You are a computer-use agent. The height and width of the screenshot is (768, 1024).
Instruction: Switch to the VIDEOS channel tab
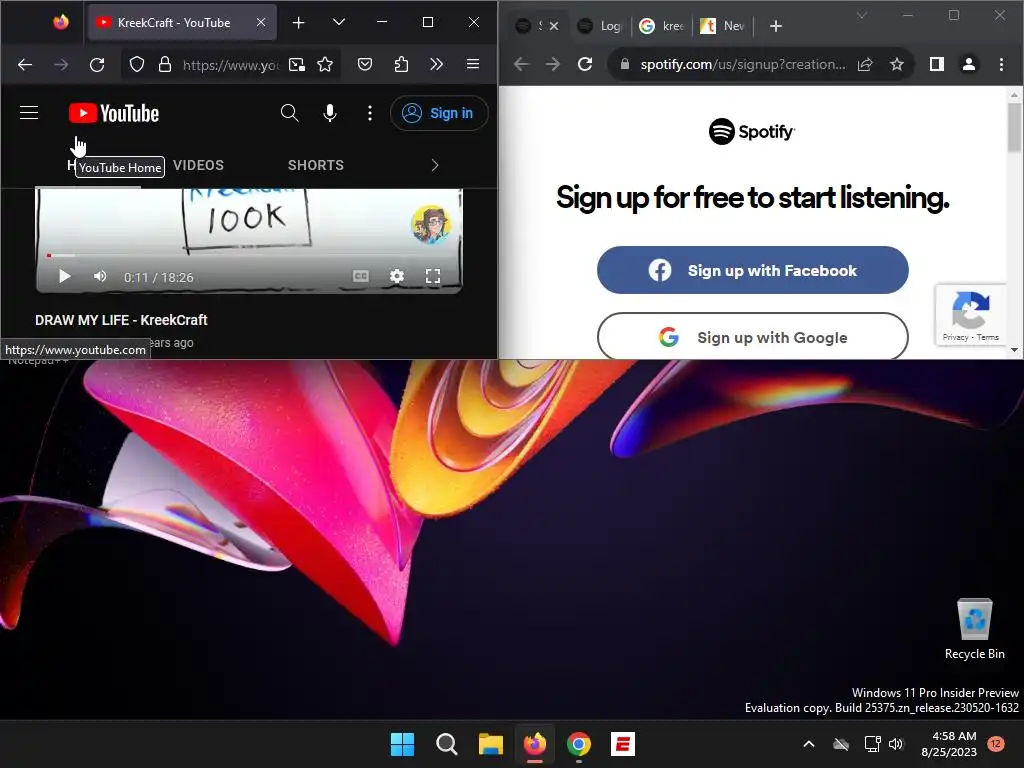click(199, 165)
